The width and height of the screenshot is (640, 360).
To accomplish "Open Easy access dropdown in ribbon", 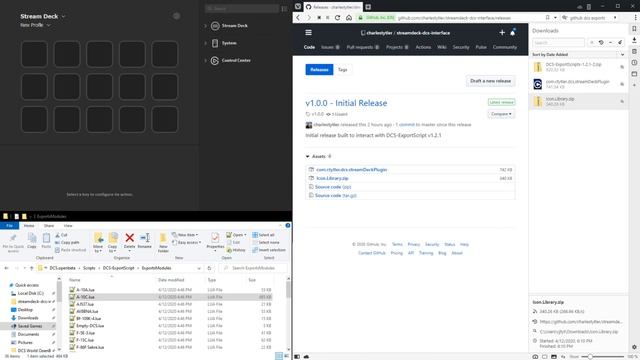I will coord(187,242).
